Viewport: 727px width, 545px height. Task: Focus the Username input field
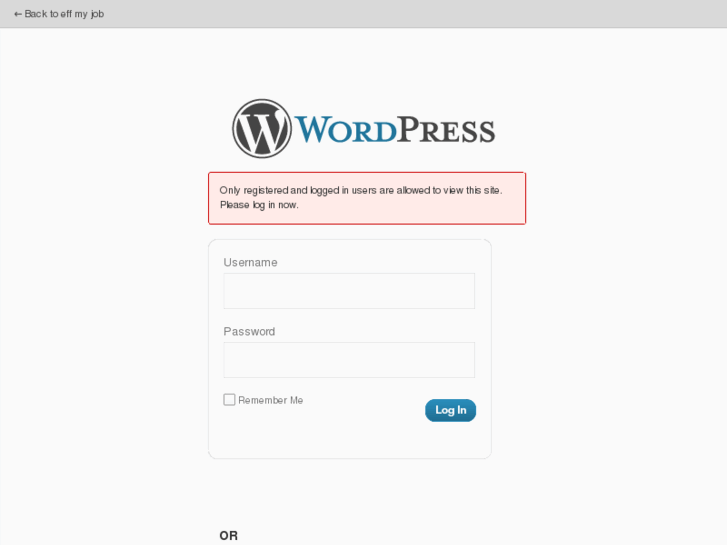[x=349, y=291]
